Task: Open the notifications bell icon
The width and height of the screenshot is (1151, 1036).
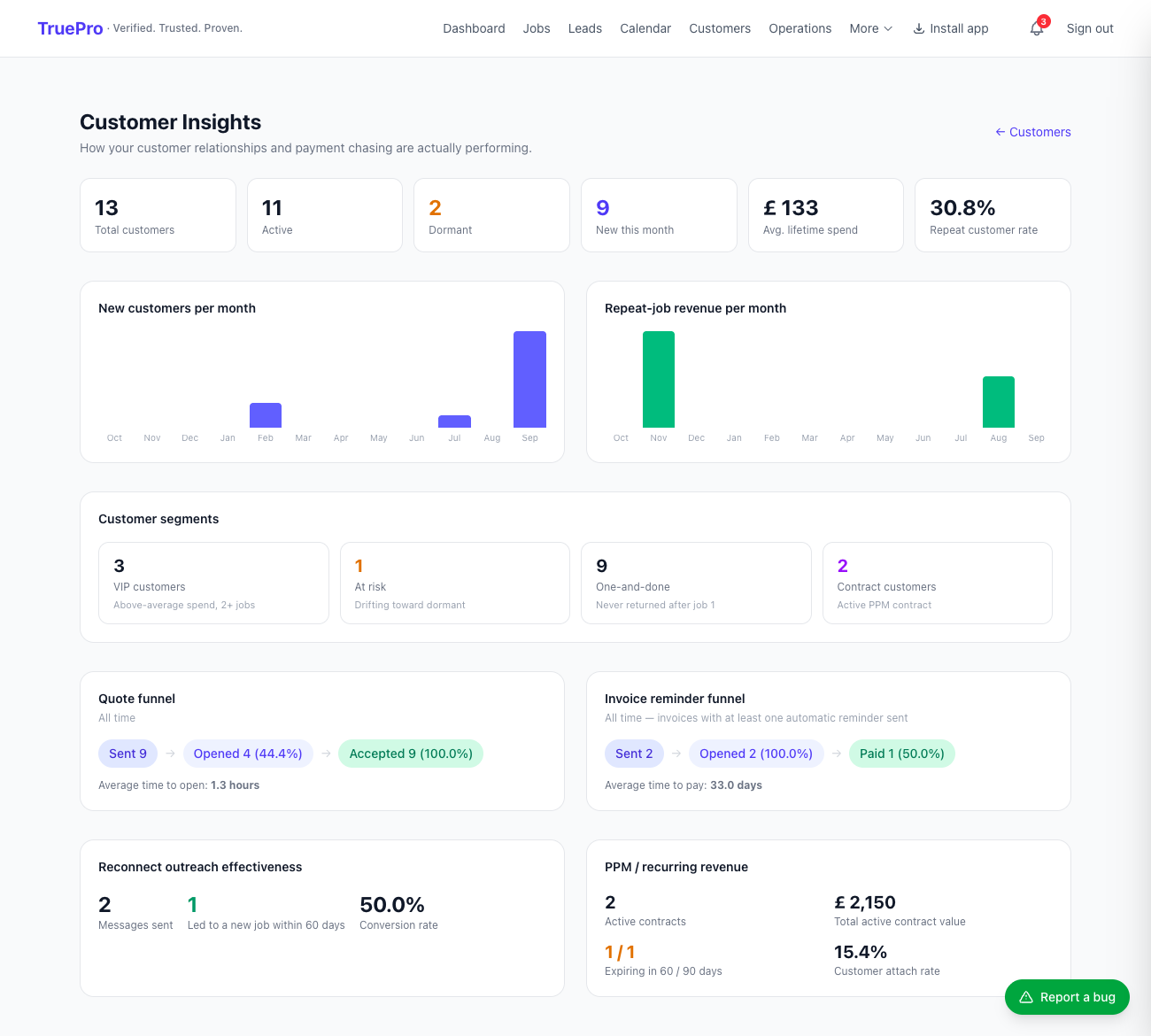Action: 1036,28
